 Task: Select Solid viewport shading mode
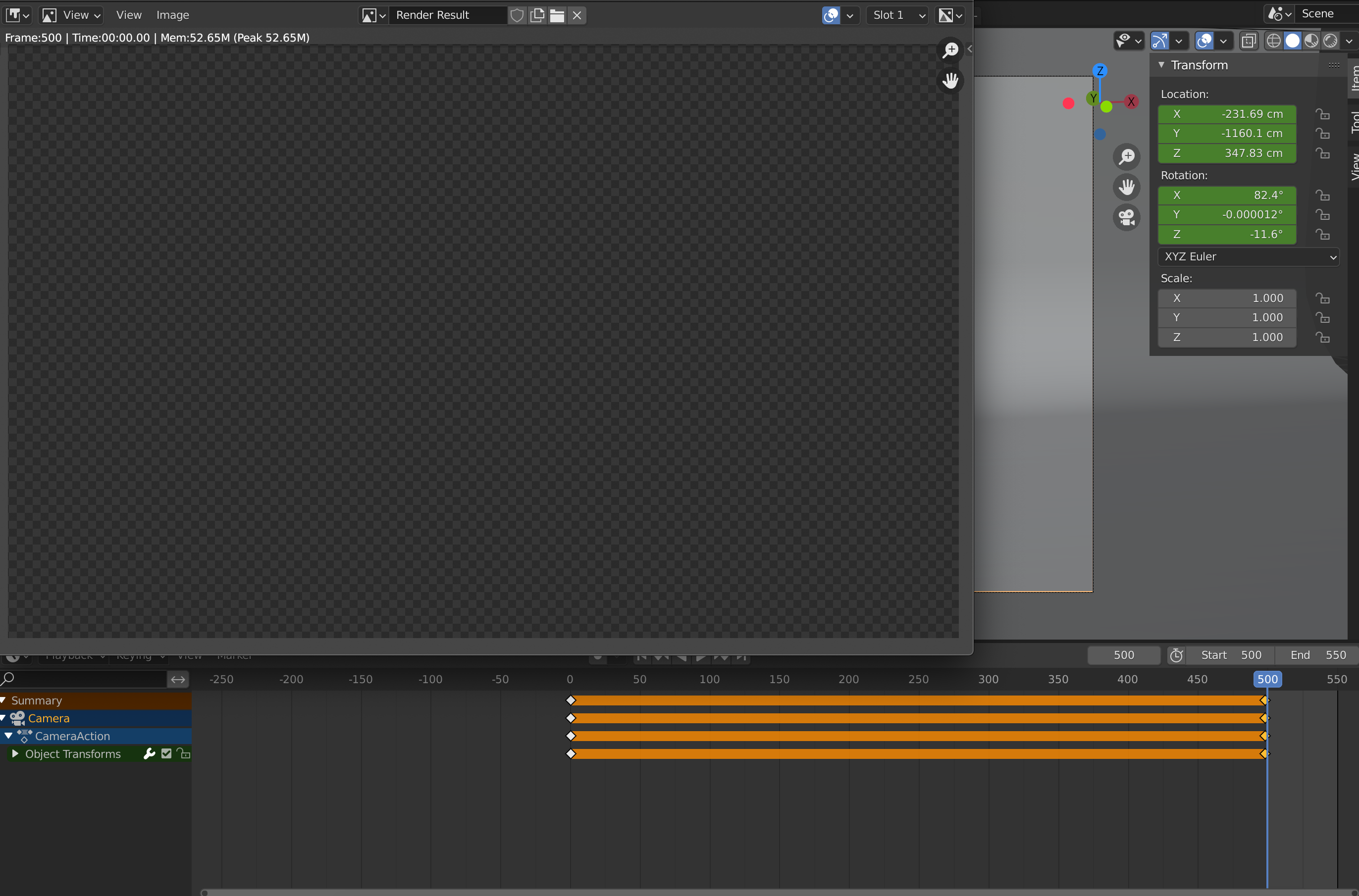(1293, 41)
